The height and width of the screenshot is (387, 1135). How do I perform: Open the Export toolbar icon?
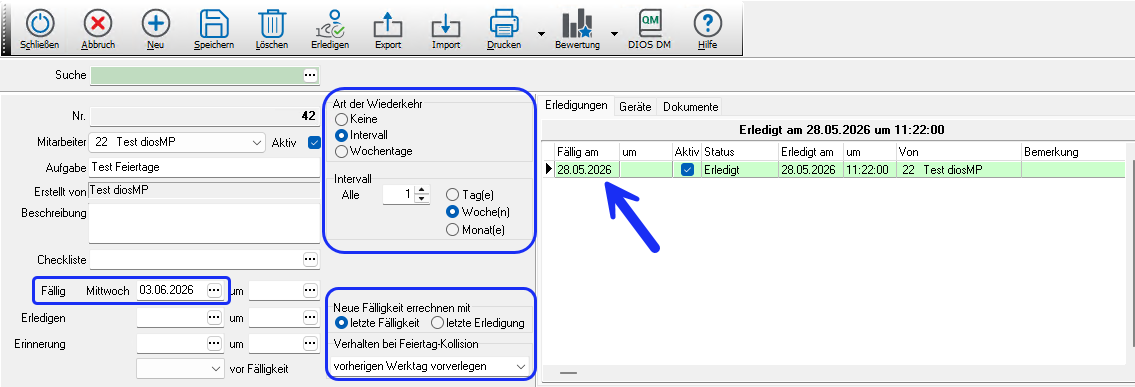click(x=388, y=25)
